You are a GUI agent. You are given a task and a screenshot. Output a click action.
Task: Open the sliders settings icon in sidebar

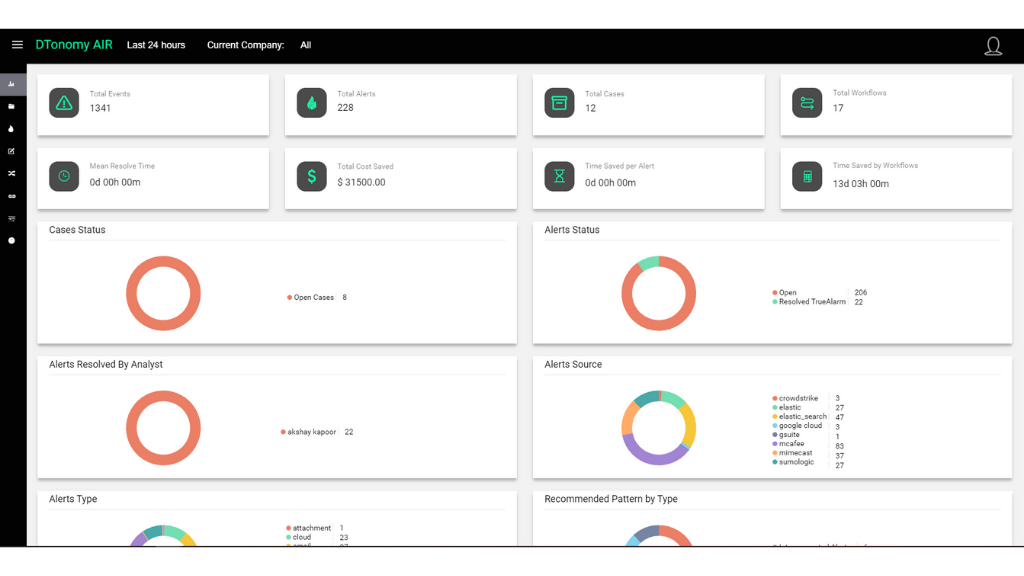pyautogui.click(x=12, y=218)
